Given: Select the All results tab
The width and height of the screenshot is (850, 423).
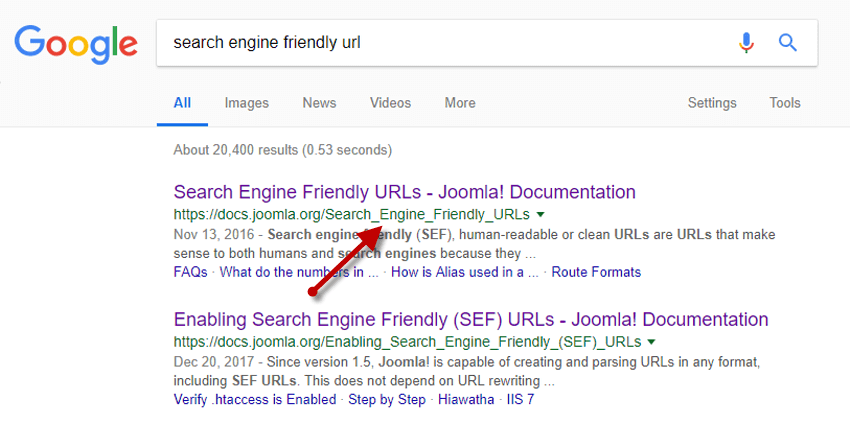Looking at the screenshot, I should tap(182, 103).
